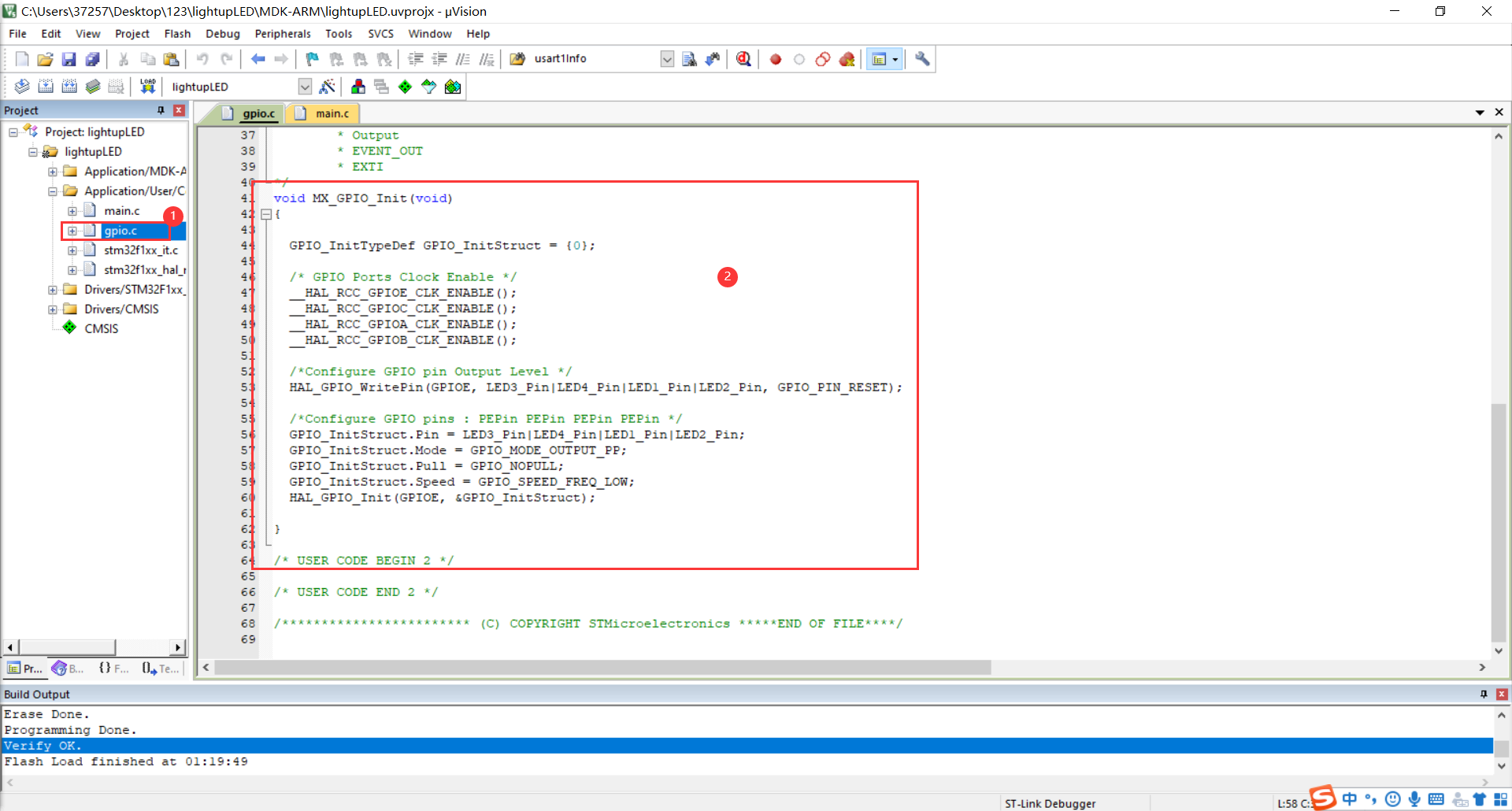The height and width of the screenshot is (811, 1512).
Task: Switch to the Functions panel tab
Action: click(114, 668)
